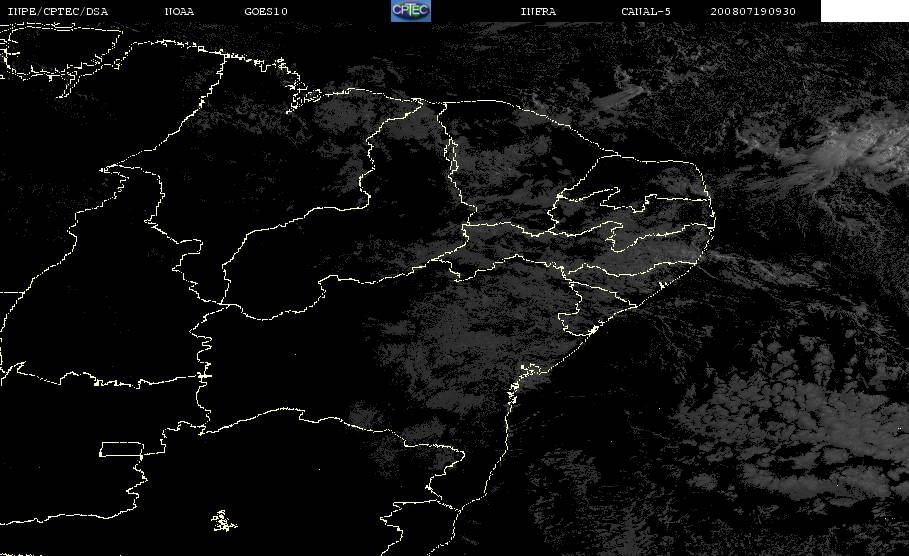Click the streaky cloud band north of Ceará
The image size is (909, 556).
click(x=617, y=97)
